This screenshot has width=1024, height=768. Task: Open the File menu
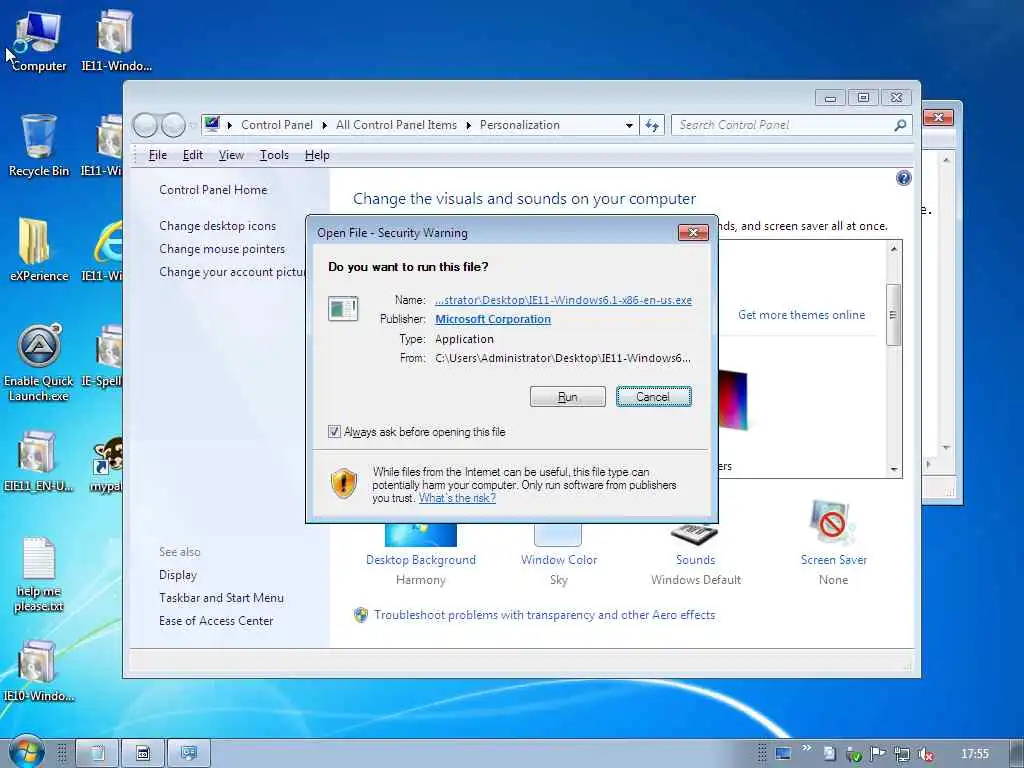(157, 155)
